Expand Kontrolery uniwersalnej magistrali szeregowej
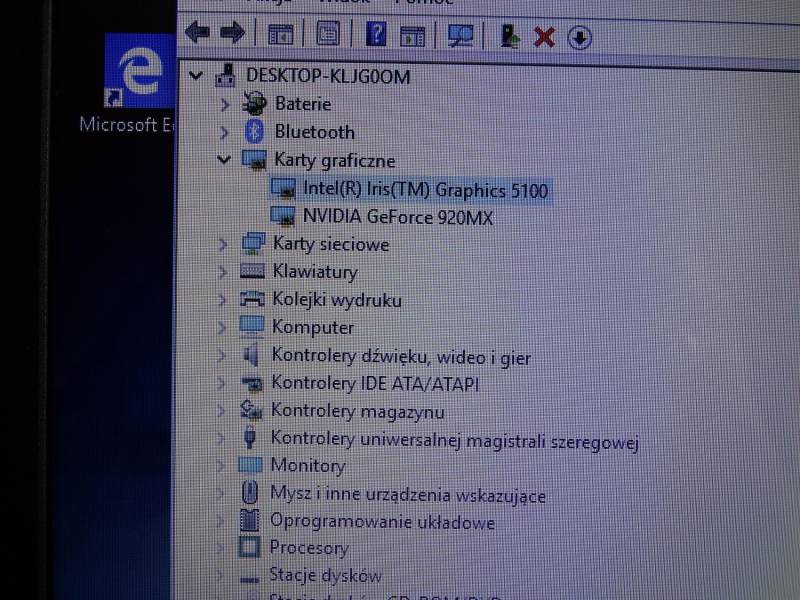The image size is (800, 600). pos(221,438)
